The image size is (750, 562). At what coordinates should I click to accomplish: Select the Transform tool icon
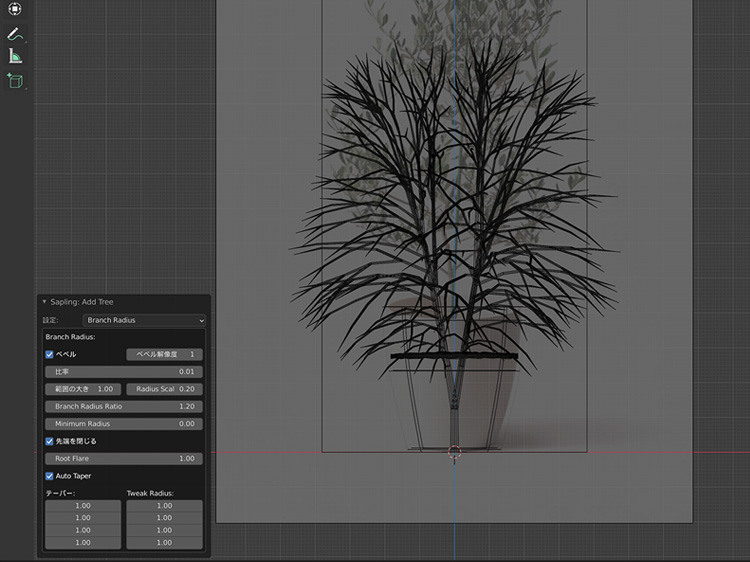coord(14,9)
